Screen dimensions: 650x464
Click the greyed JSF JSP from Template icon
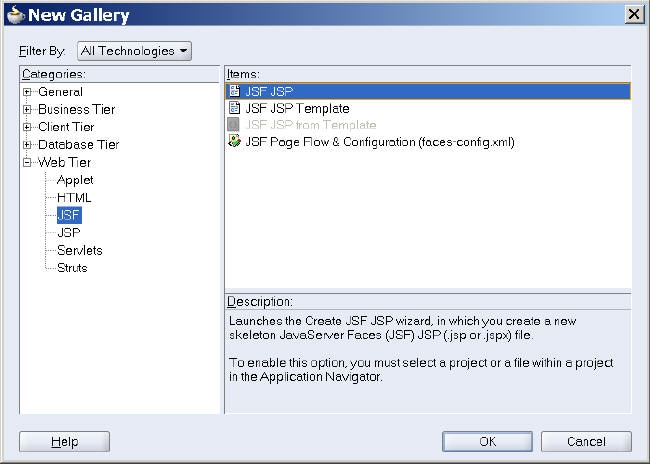[x=234, y=125]
